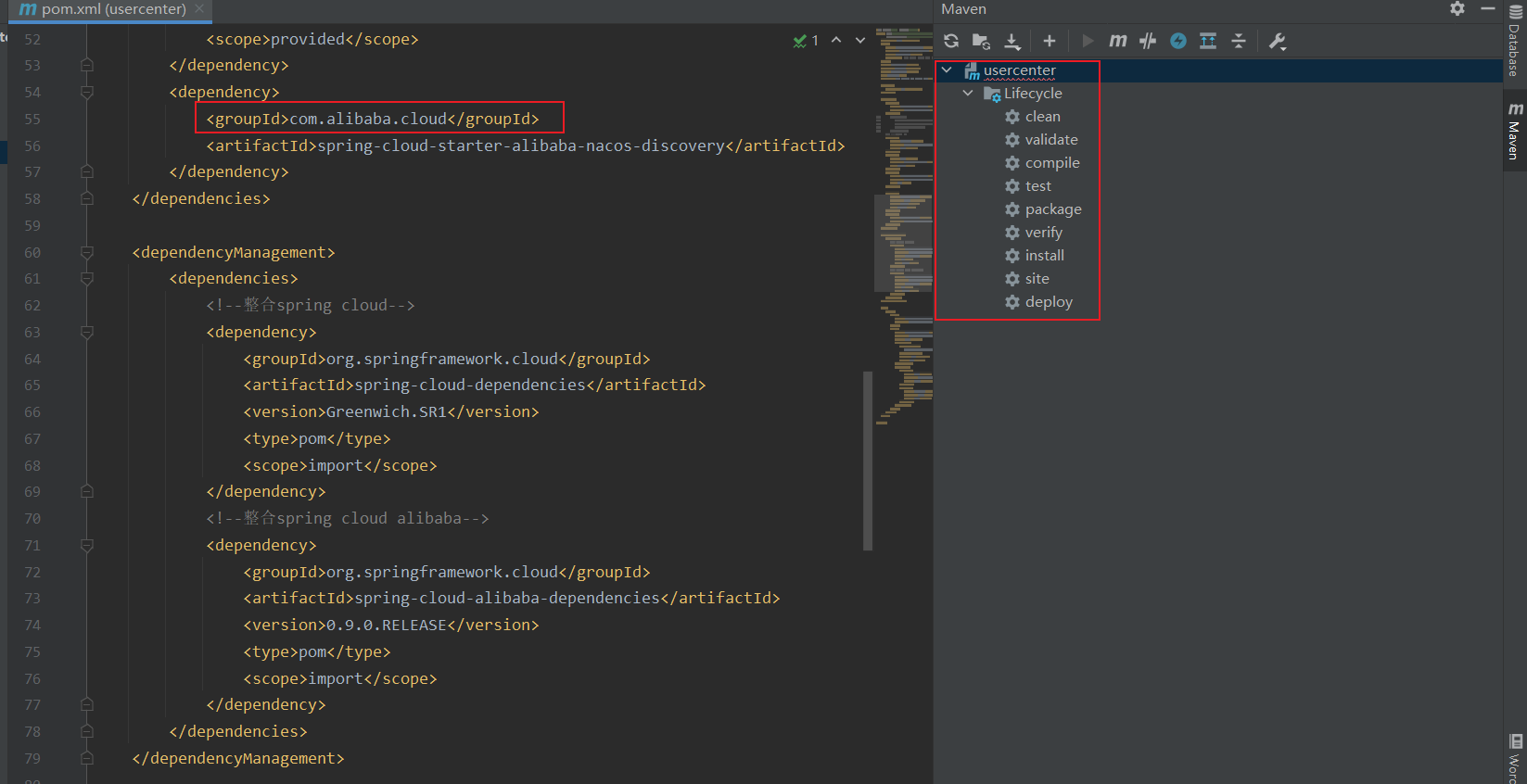This screenshot has width=1527, height=784.
Task: Click the 0.9.0.RELEASE version line
Action: [391, 625]
